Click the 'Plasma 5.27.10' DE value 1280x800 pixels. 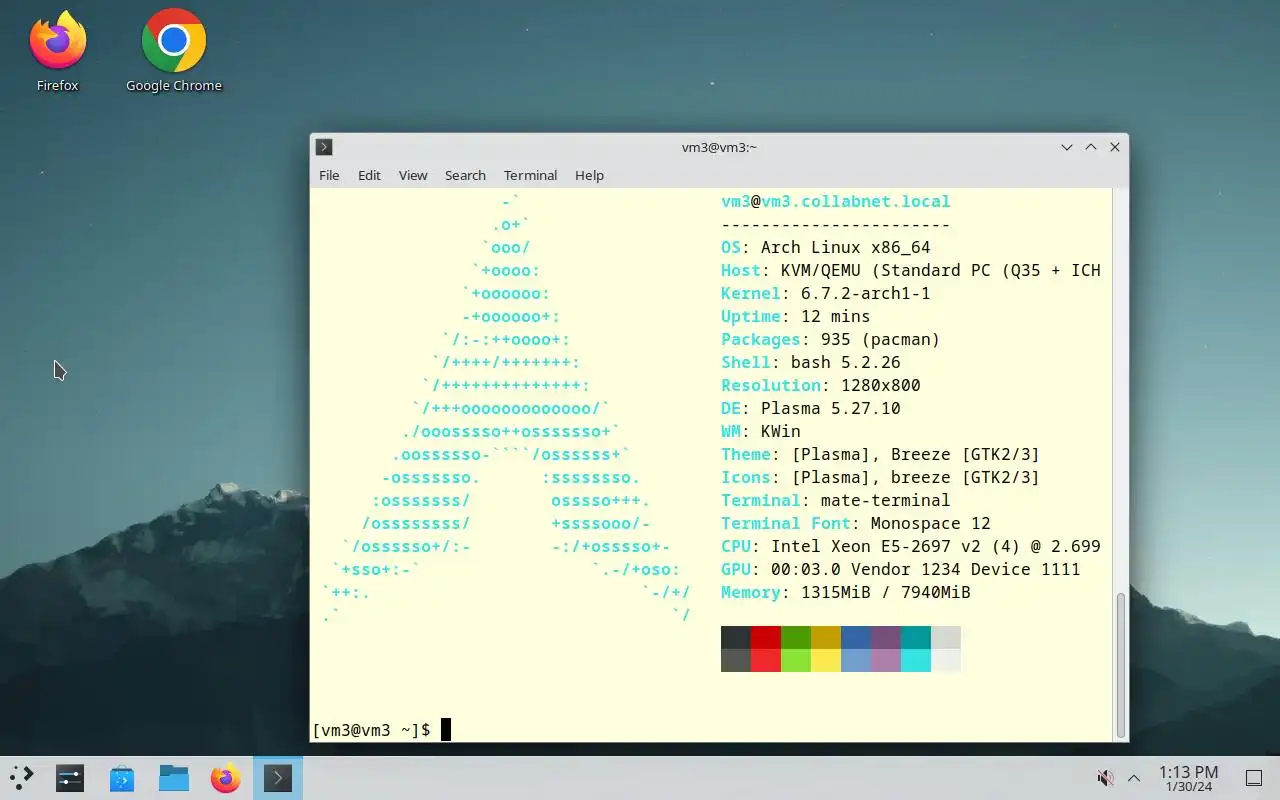coord(831,408)
